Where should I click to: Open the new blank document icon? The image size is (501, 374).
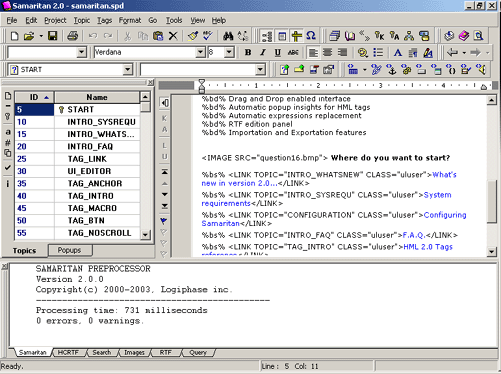click(x=14, y=36)
